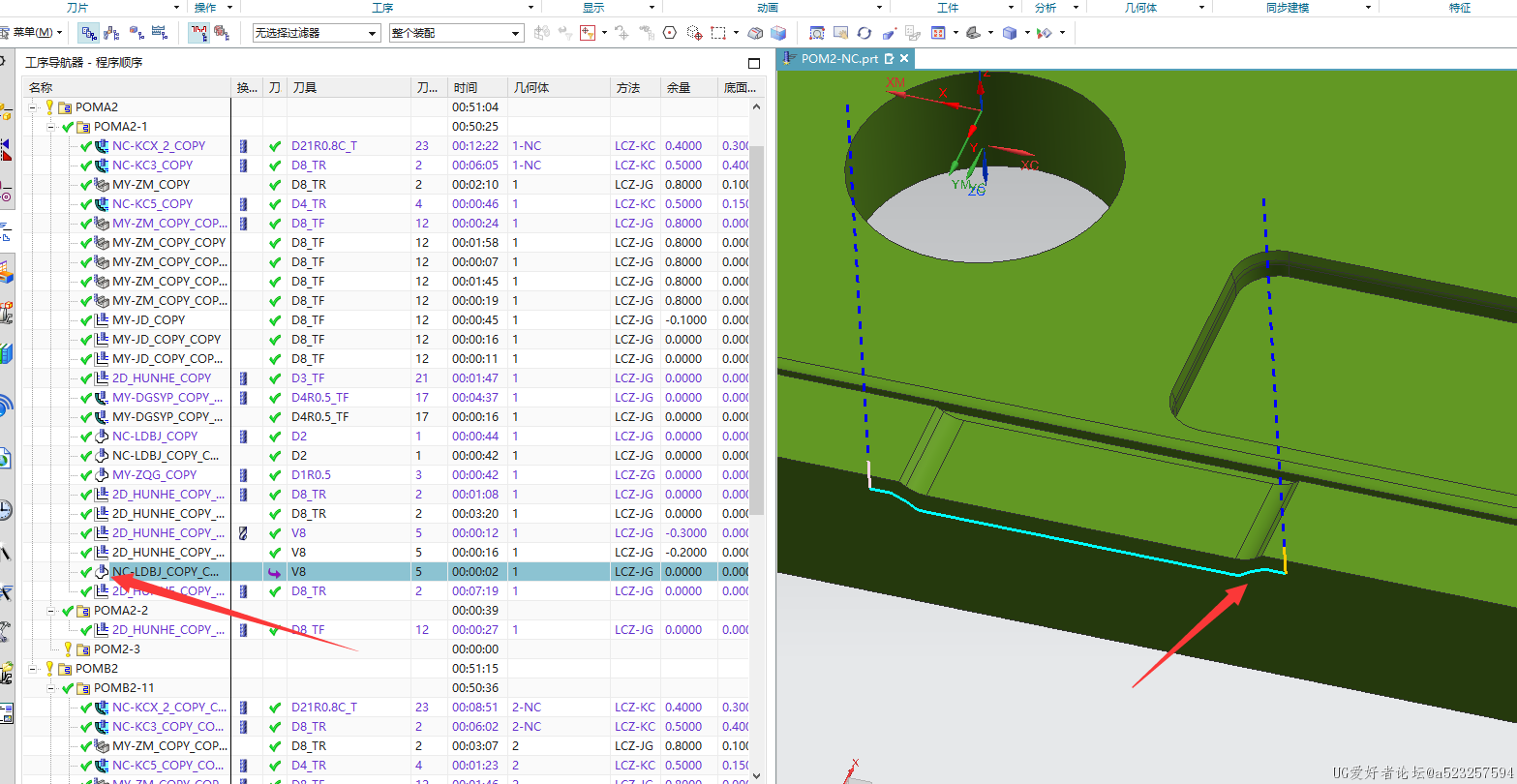Sort by the 几何体 column header

pyautogui.click(x=559, y=88)
